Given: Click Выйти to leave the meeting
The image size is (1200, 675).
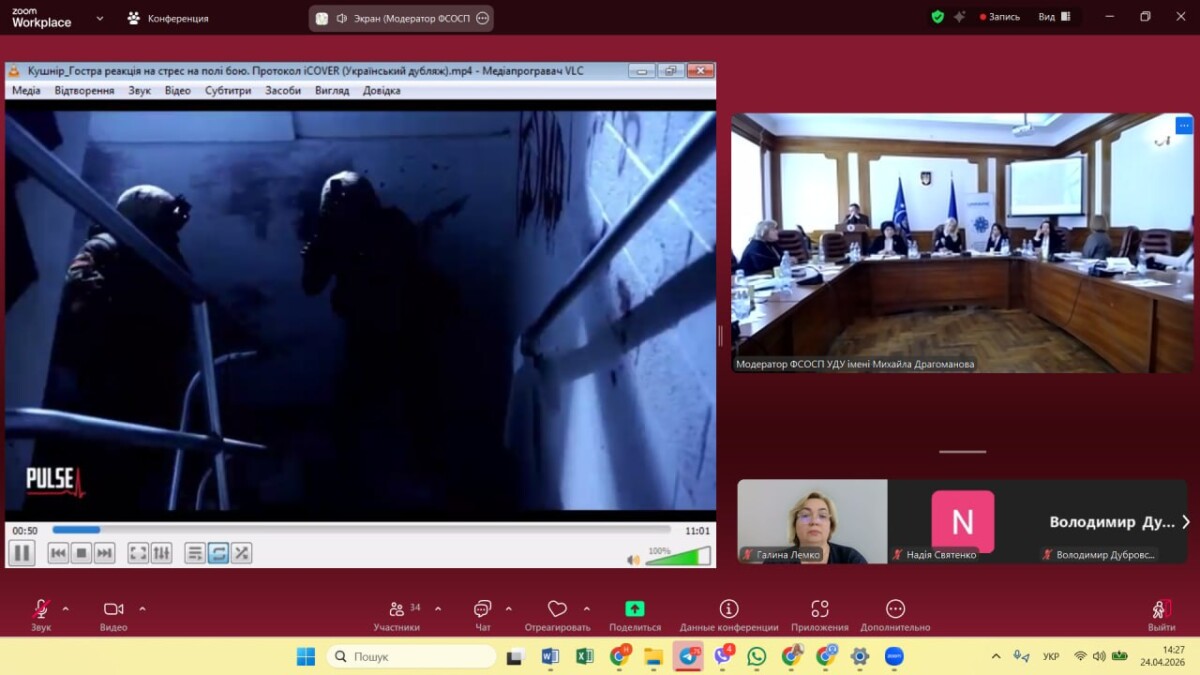Looking at the screenshot, I should [1161, 614].
